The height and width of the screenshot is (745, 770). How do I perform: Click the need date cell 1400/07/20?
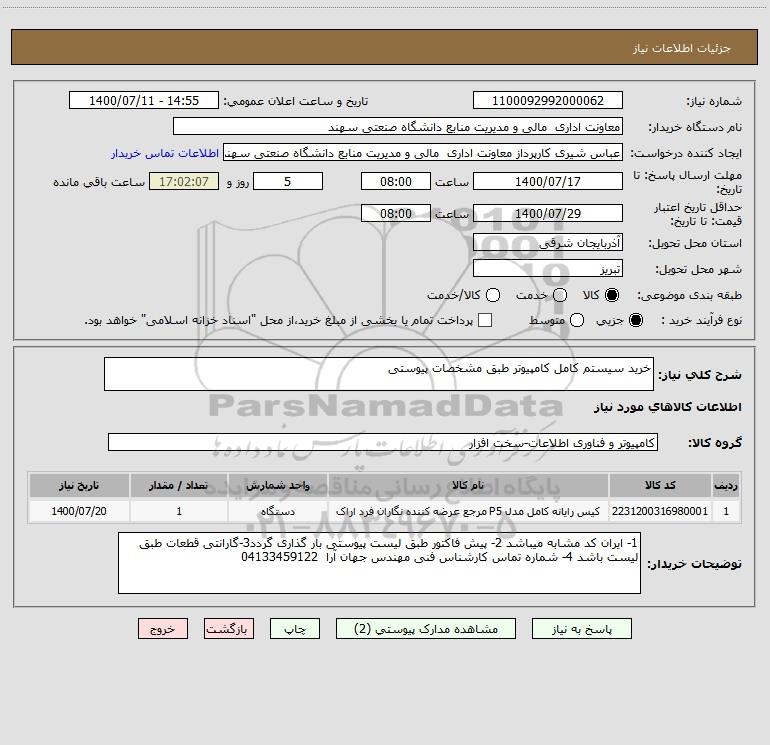(79, 511)
